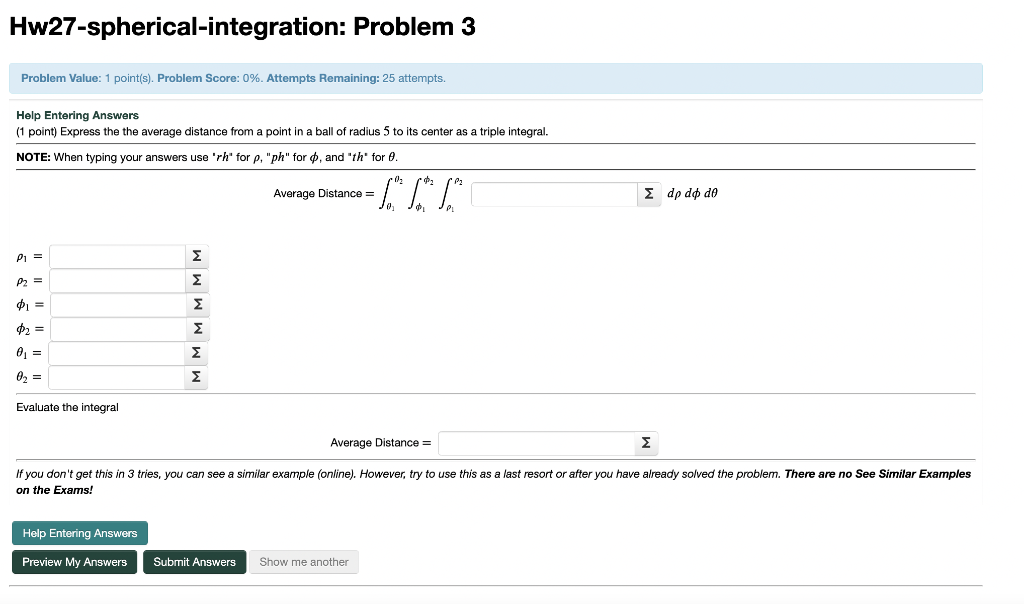The image size is (1024, 604).
Task: Click the Σ icon next to θ1
Action: tap(196, 352)
